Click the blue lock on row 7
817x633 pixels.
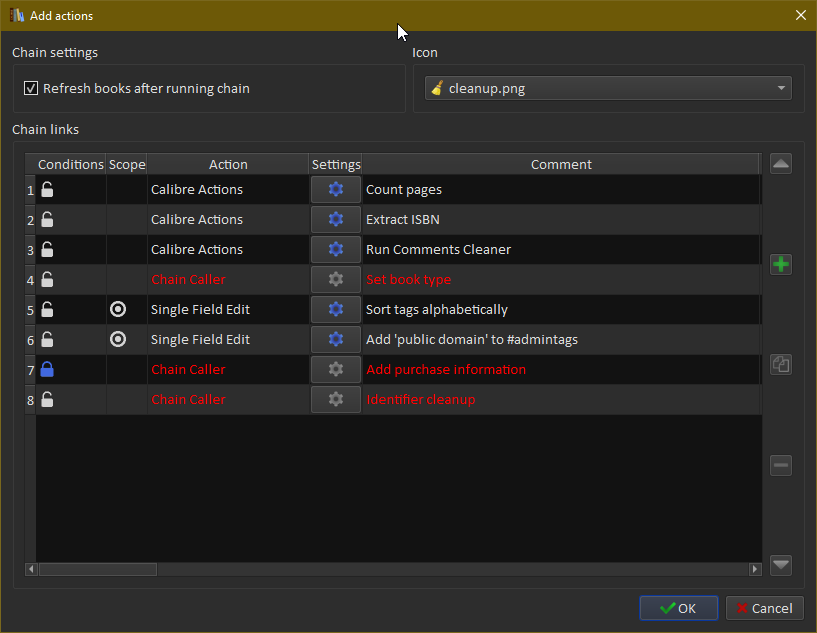[47, 370]
